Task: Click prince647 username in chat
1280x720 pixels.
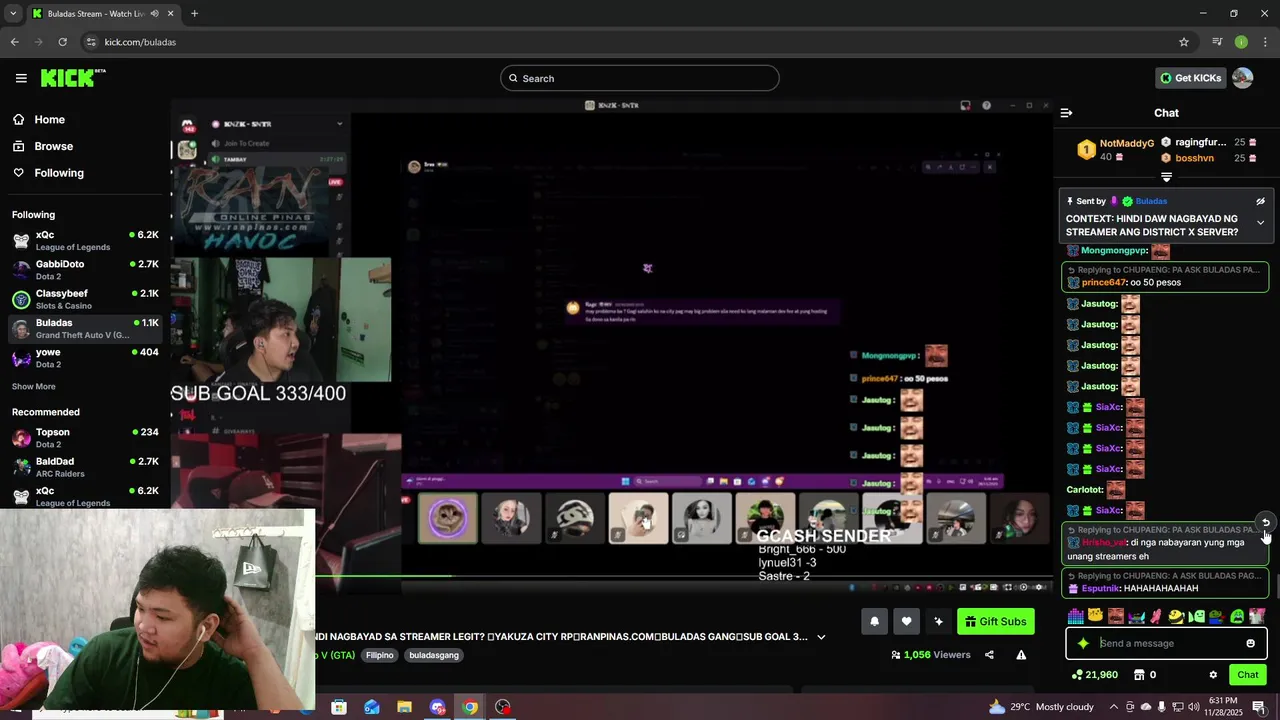Action: click(x=1103, y=283)
